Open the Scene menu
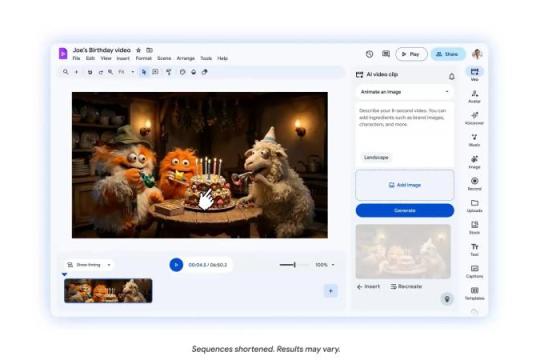 pos(164,58)
